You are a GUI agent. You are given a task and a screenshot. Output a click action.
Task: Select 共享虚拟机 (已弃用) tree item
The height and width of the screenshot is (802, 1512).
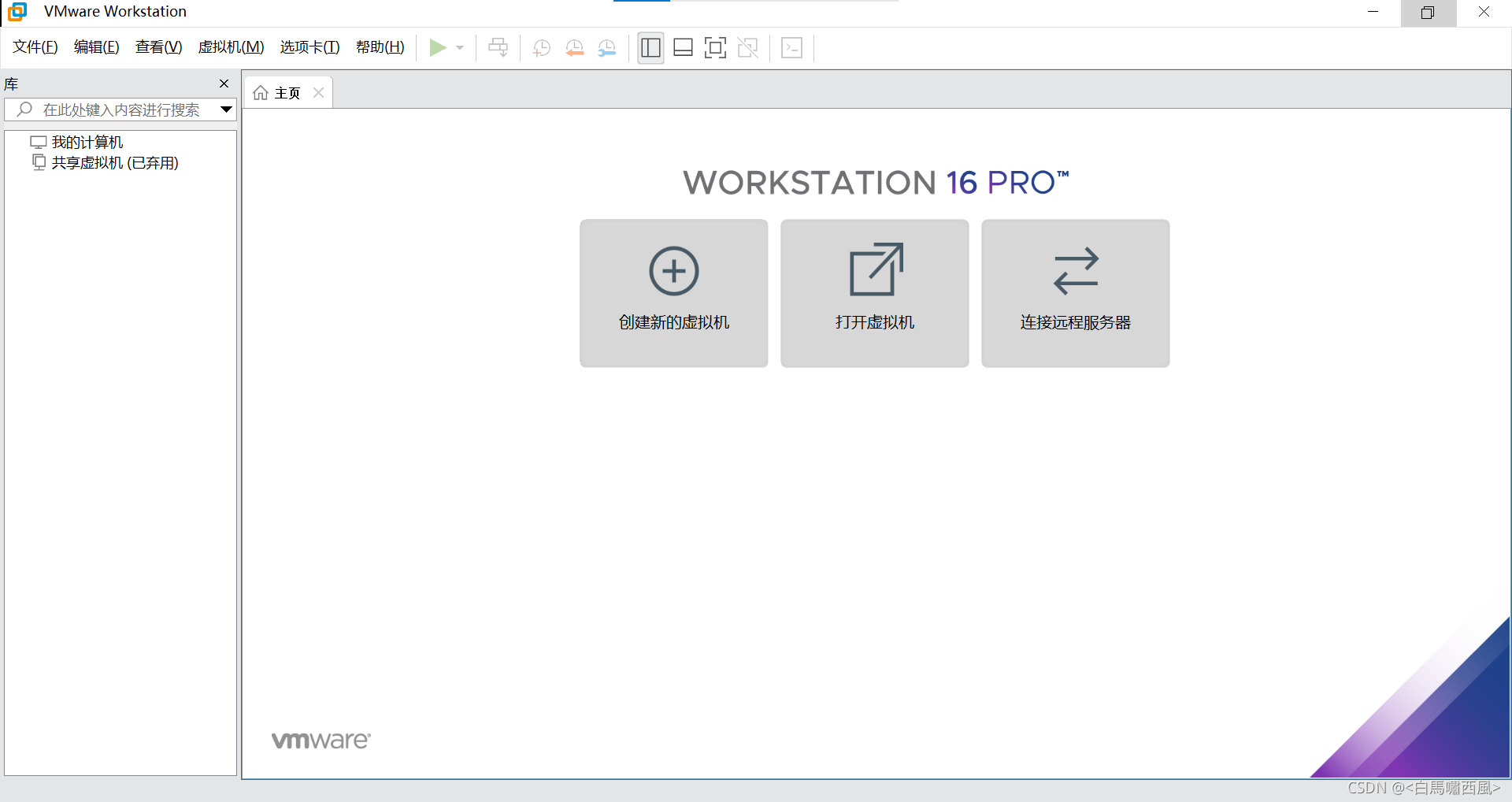(115, 163)
